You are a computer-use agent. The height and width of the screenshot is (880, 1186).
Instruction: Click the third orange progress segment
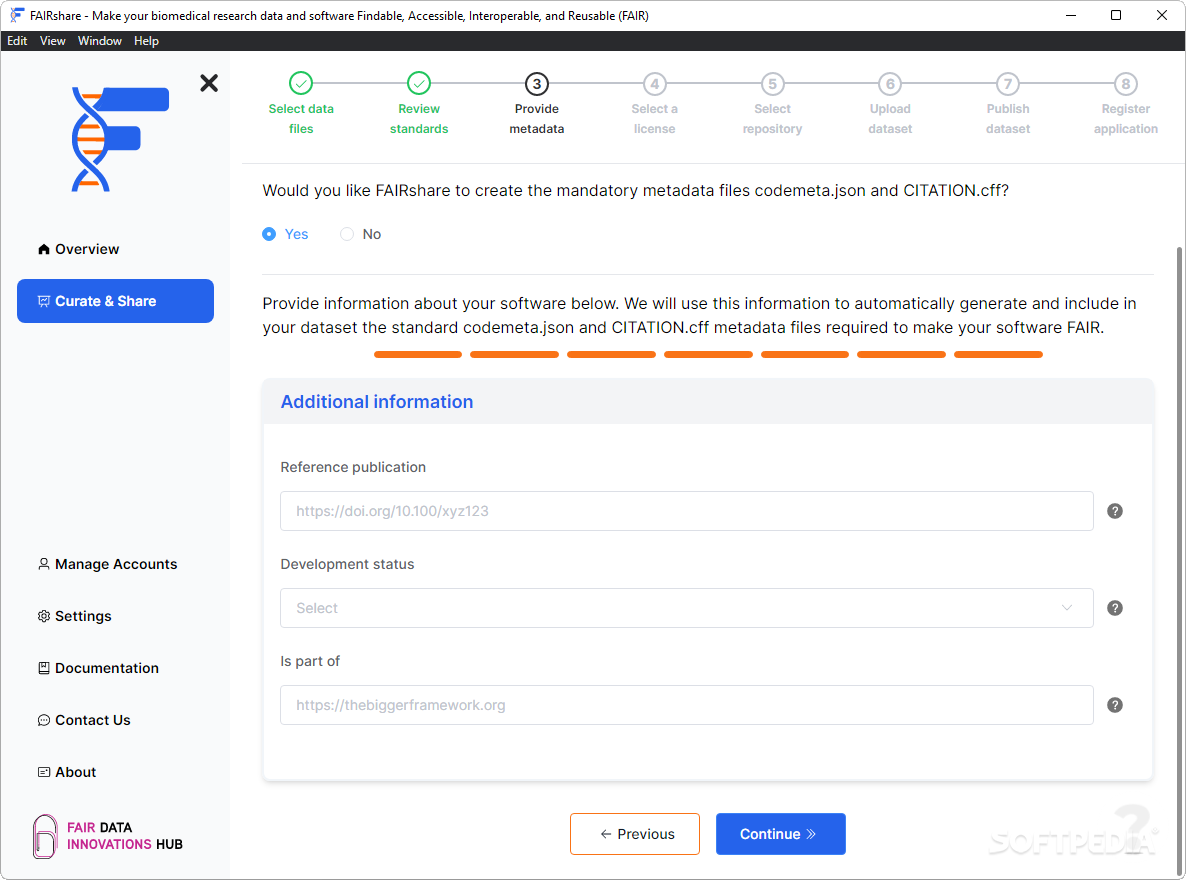click(x=611, y=354)
